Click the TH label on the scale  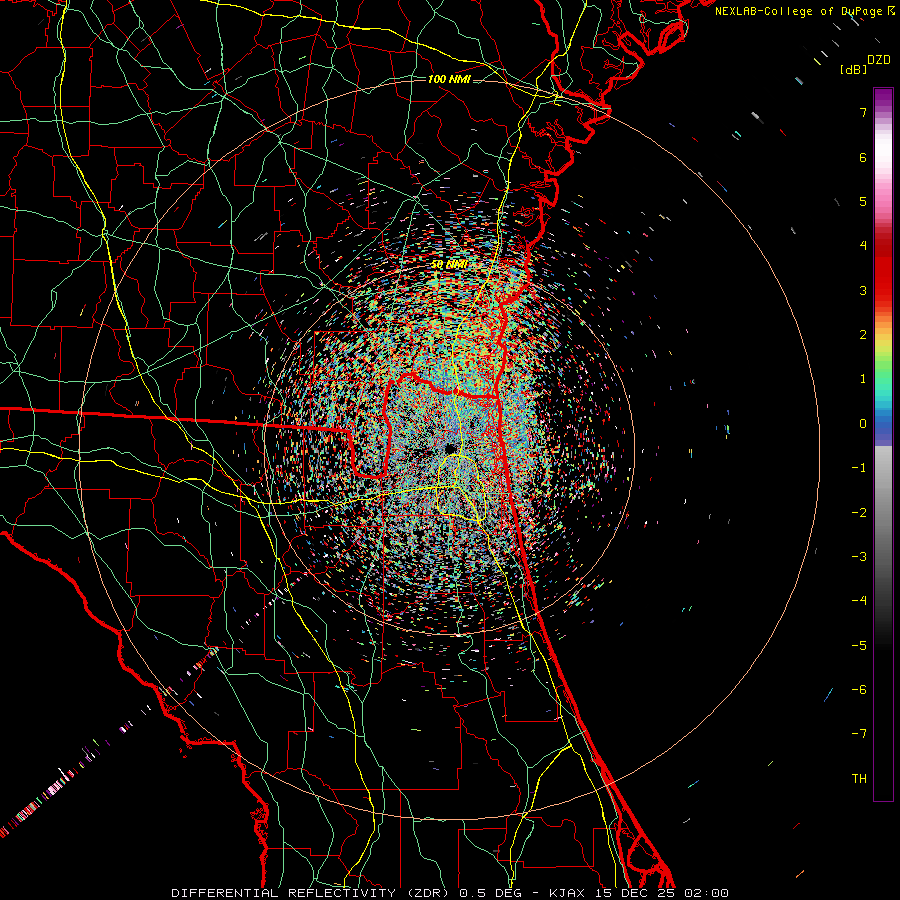(859, 779)
